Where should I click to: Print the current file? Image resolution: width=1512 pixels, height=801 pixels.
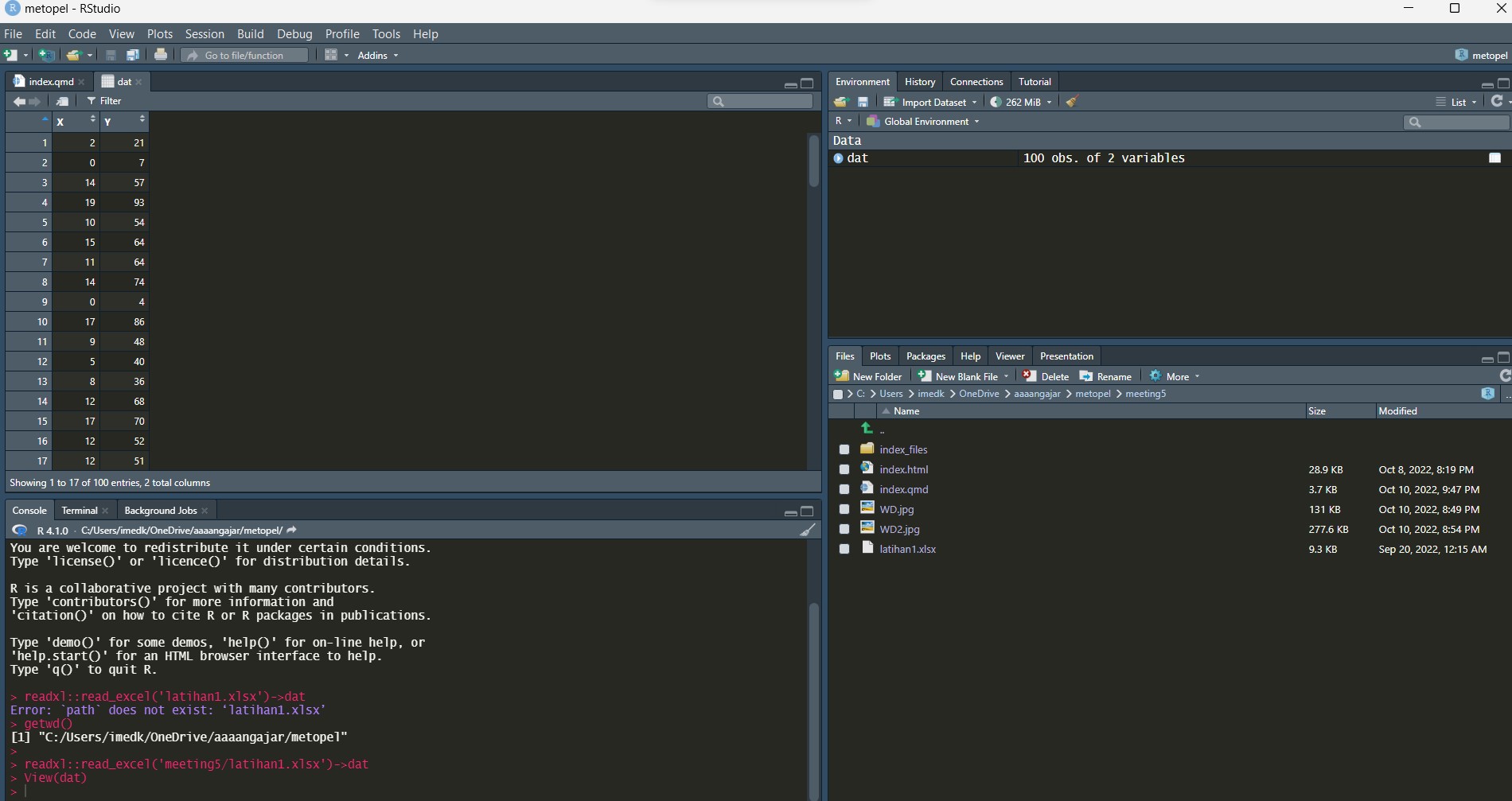click(160, 54)
